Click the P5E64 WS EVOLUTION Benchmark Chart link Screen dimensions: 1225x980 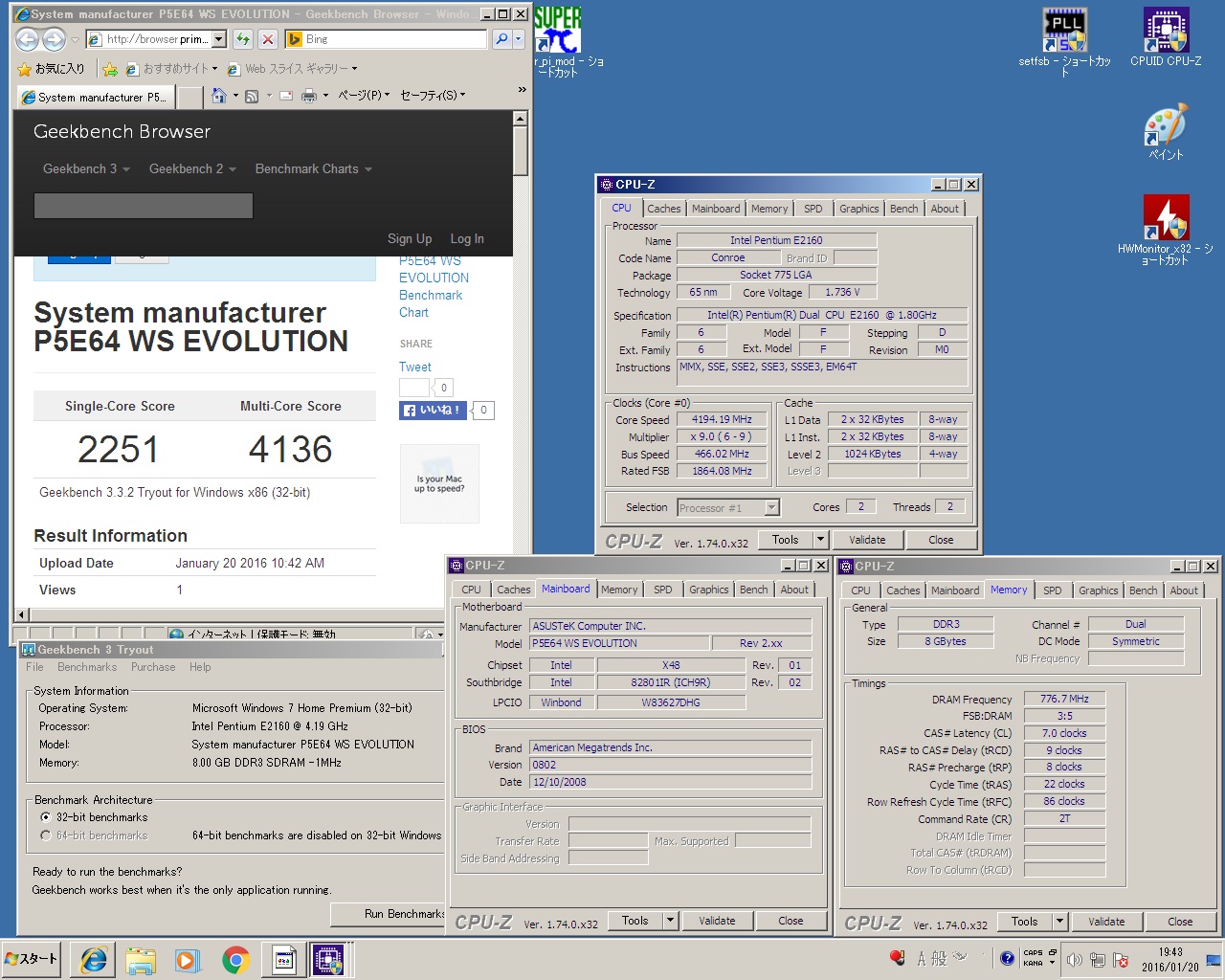click(x=434, y=286)
